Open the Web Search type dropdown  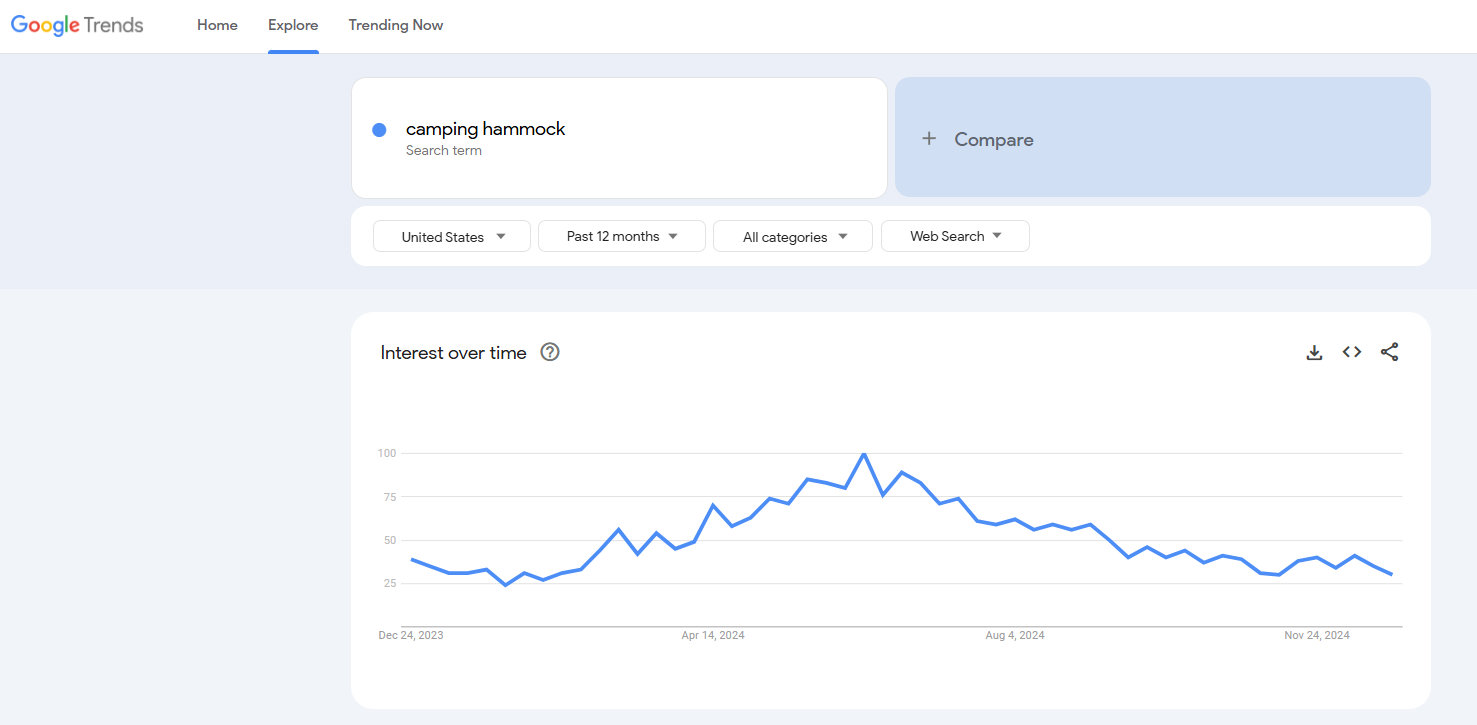tap(955, 237)
